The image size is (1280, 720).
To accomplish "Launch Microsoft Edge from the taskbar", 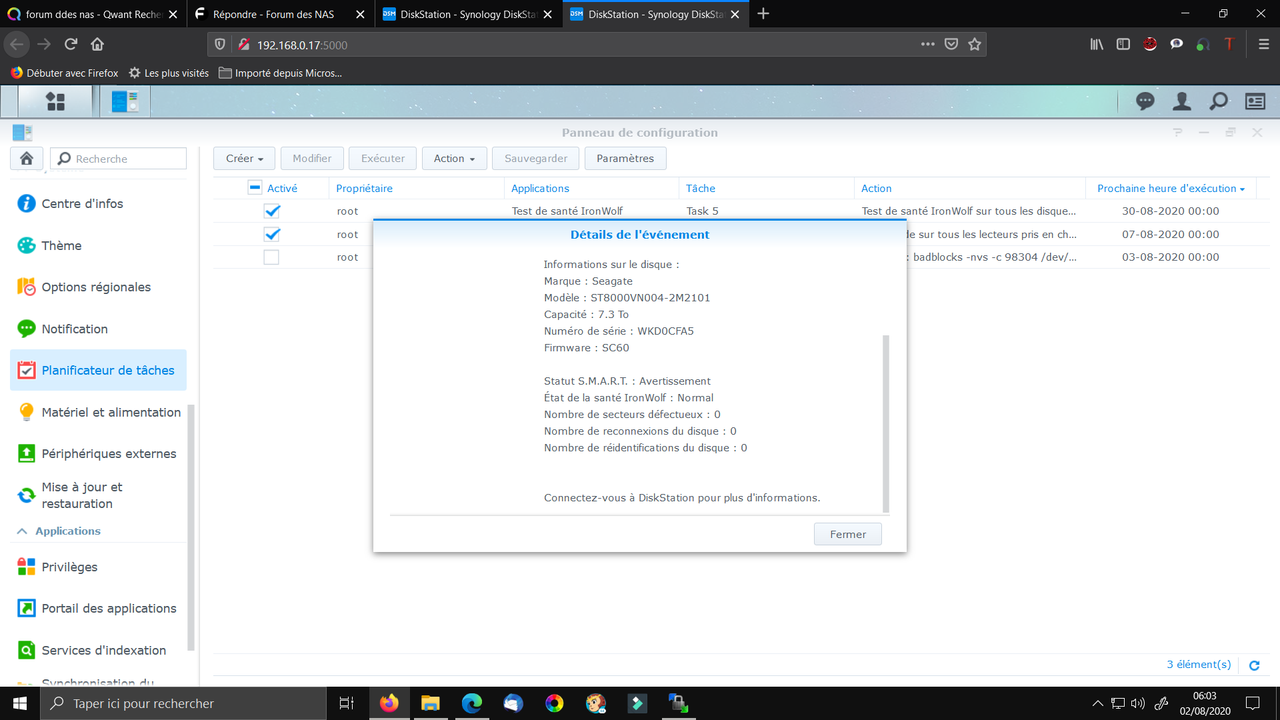I will [x=472, y=703].
